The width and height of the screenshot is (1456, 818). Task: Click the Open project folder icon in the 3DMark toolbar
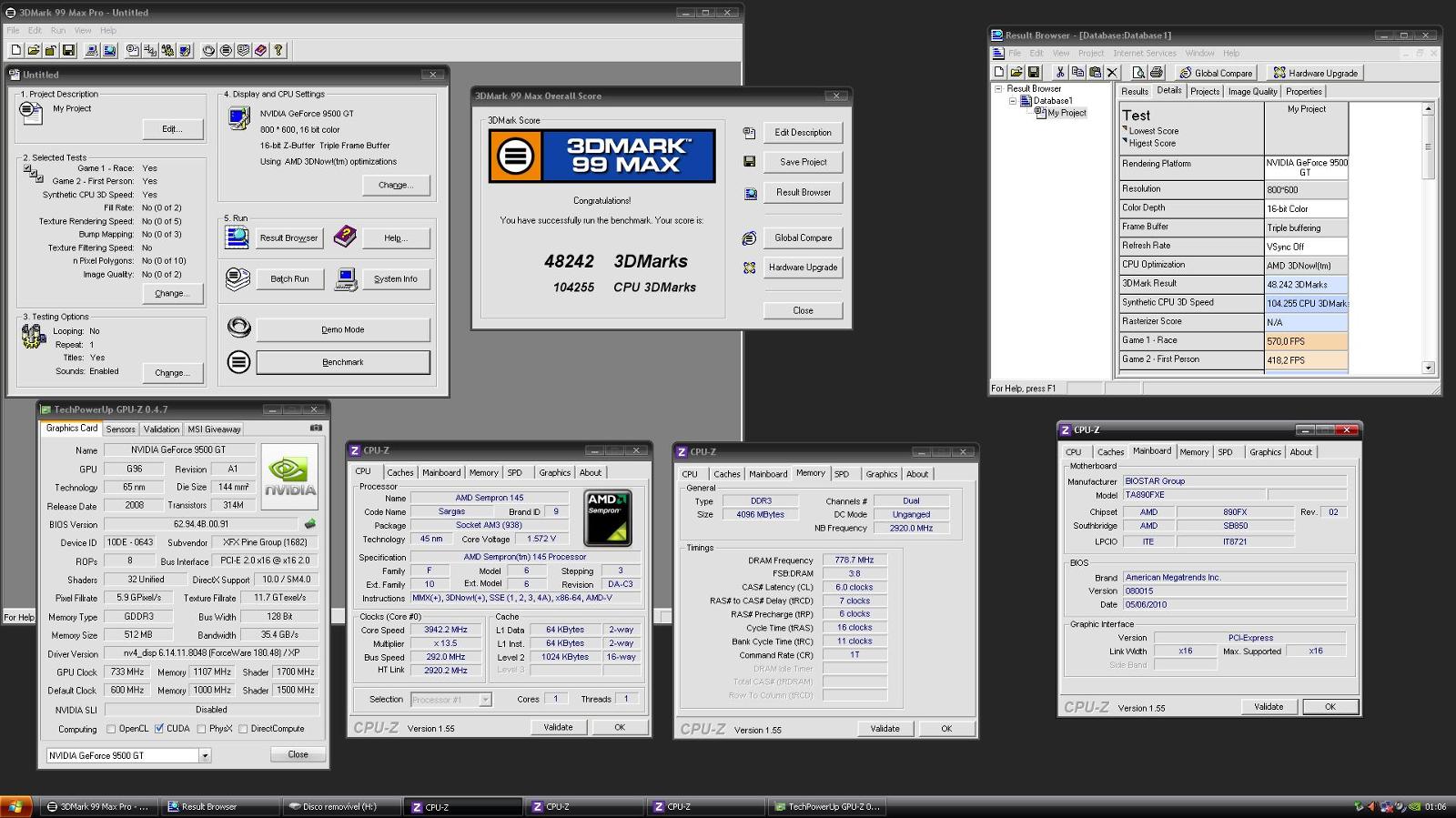(34, 50)
